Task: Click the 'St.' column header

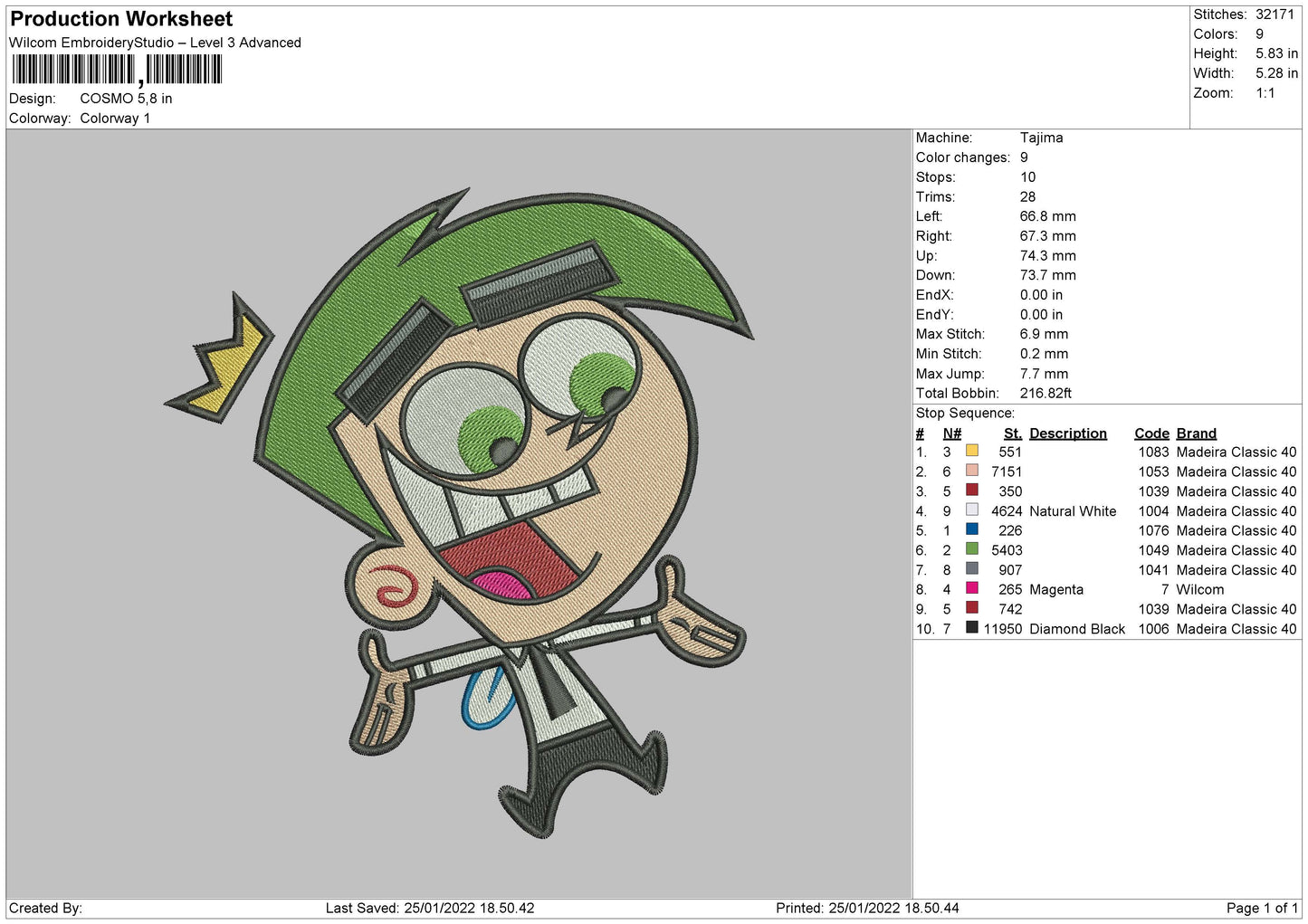Action: pos(1012,433)
